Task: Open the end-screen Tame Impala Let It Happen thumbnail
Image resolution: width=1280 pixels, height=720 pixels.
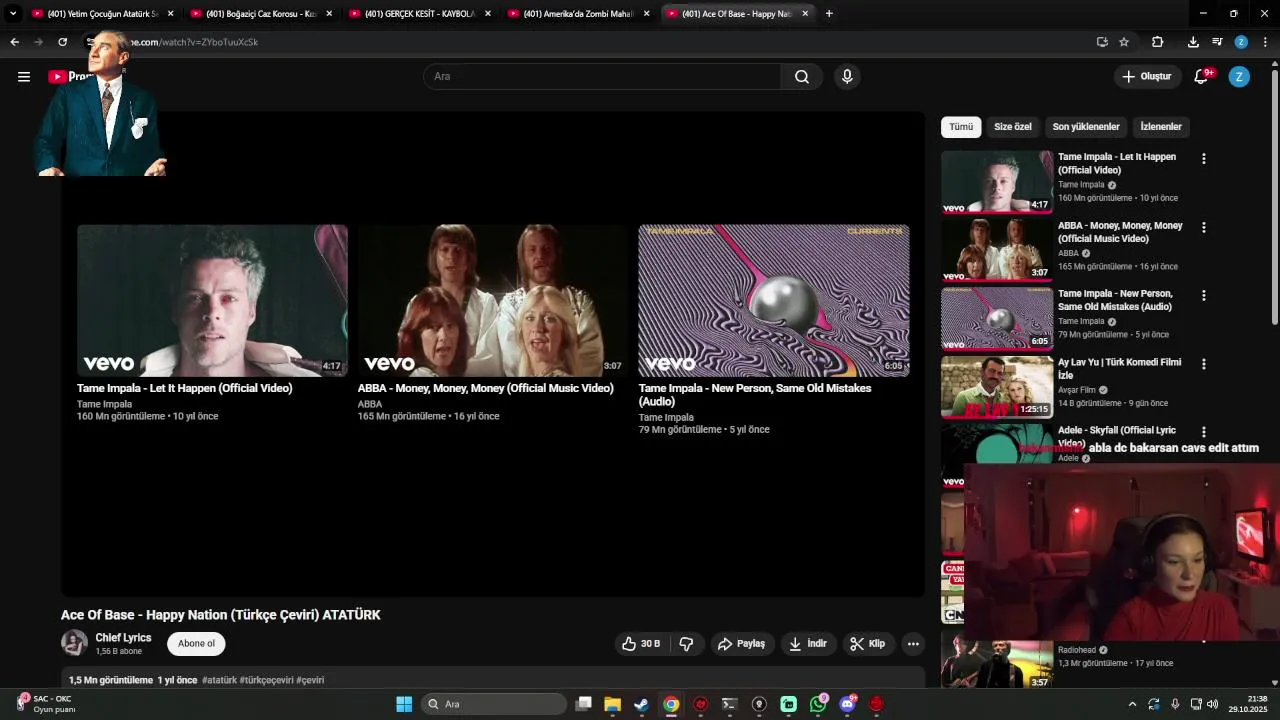Action: click(212, 300)
